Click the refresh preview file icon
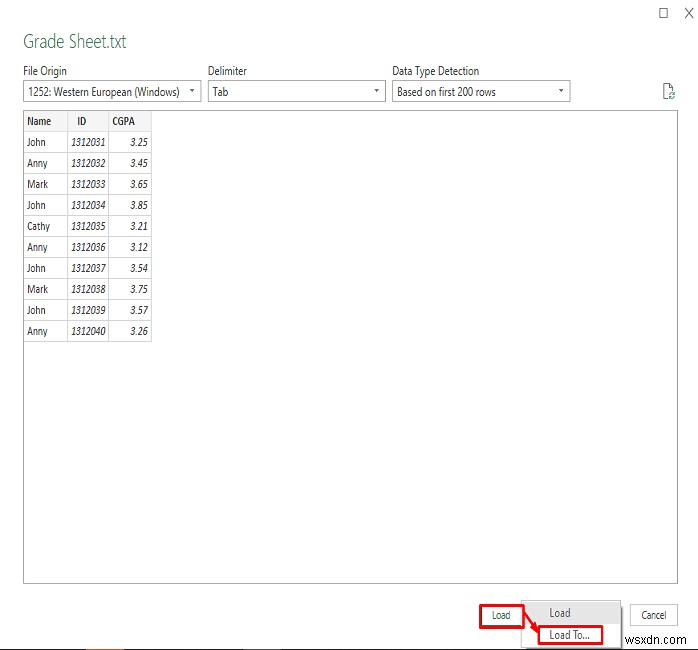698x650 pixels. (x=669, y=91)
